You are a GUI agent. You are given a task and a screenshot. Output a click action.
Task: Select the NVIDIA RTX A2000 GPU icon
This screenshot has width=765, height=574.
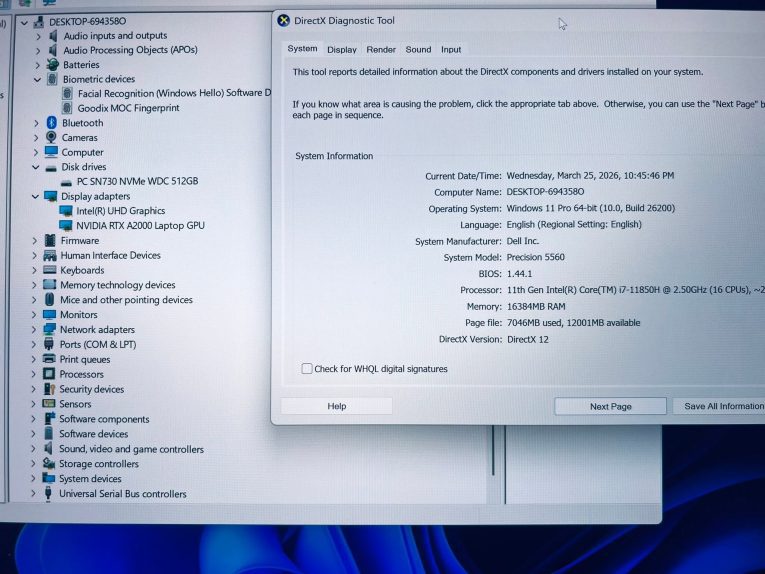click(65, 225)
